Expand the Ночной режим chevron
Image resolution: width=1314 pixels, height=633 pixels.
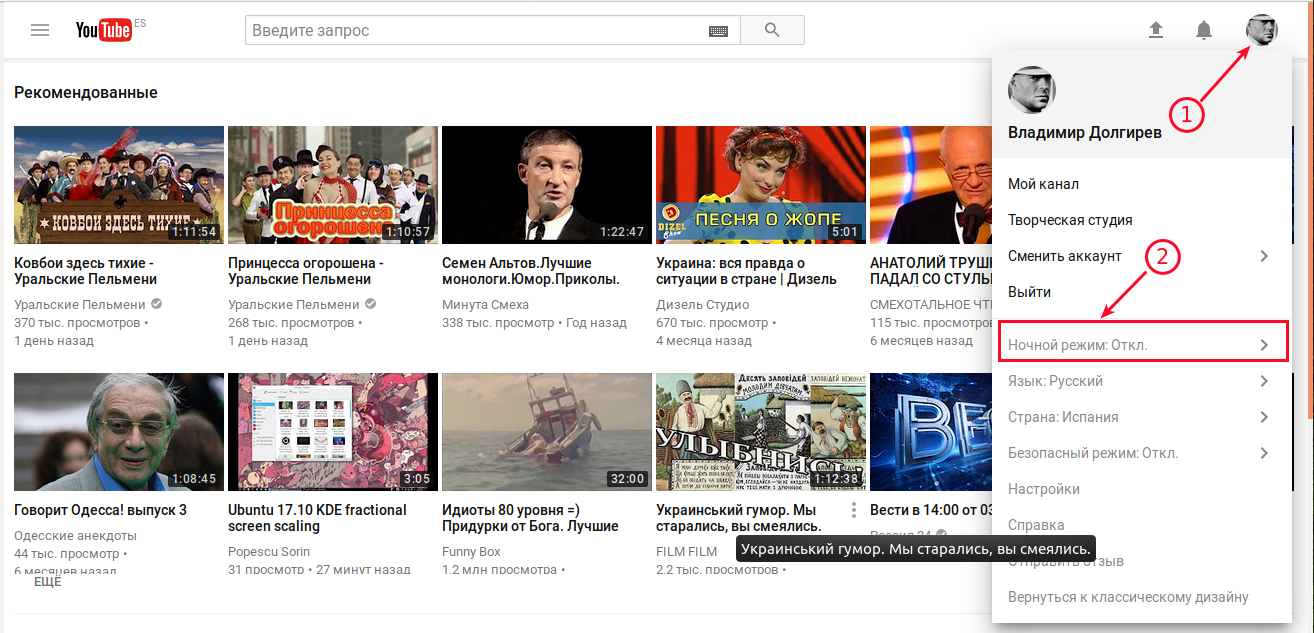[1264, 345]
